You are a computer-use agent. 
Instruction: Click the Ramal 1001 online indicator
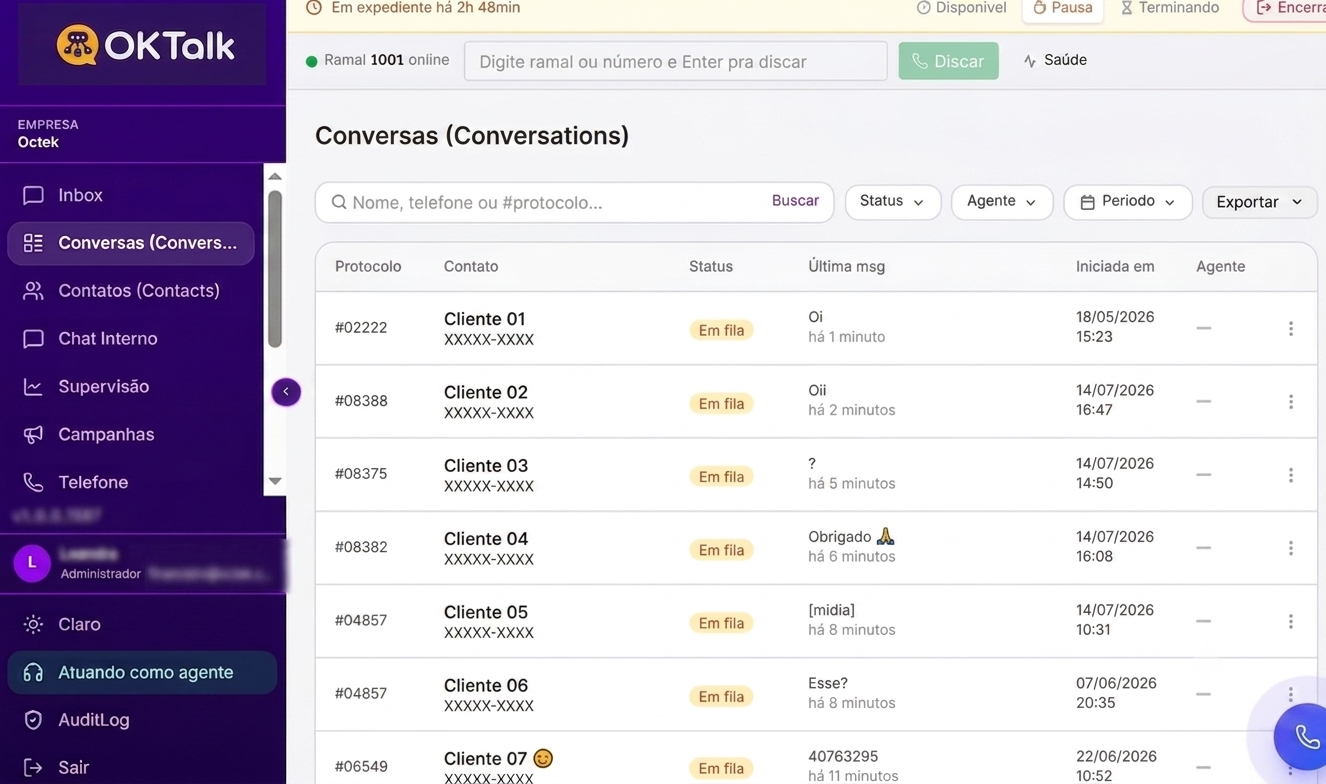377,61
